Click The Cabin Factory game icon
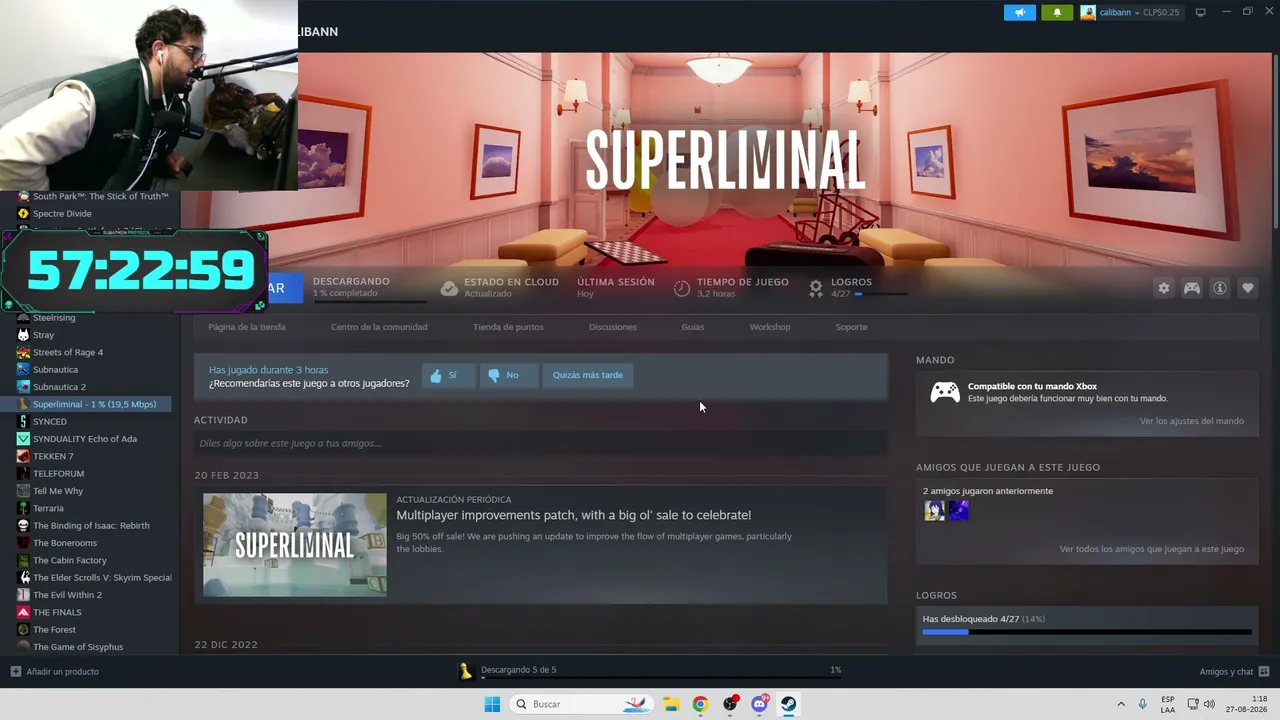The image size is (1280, 720). [23, 560]
